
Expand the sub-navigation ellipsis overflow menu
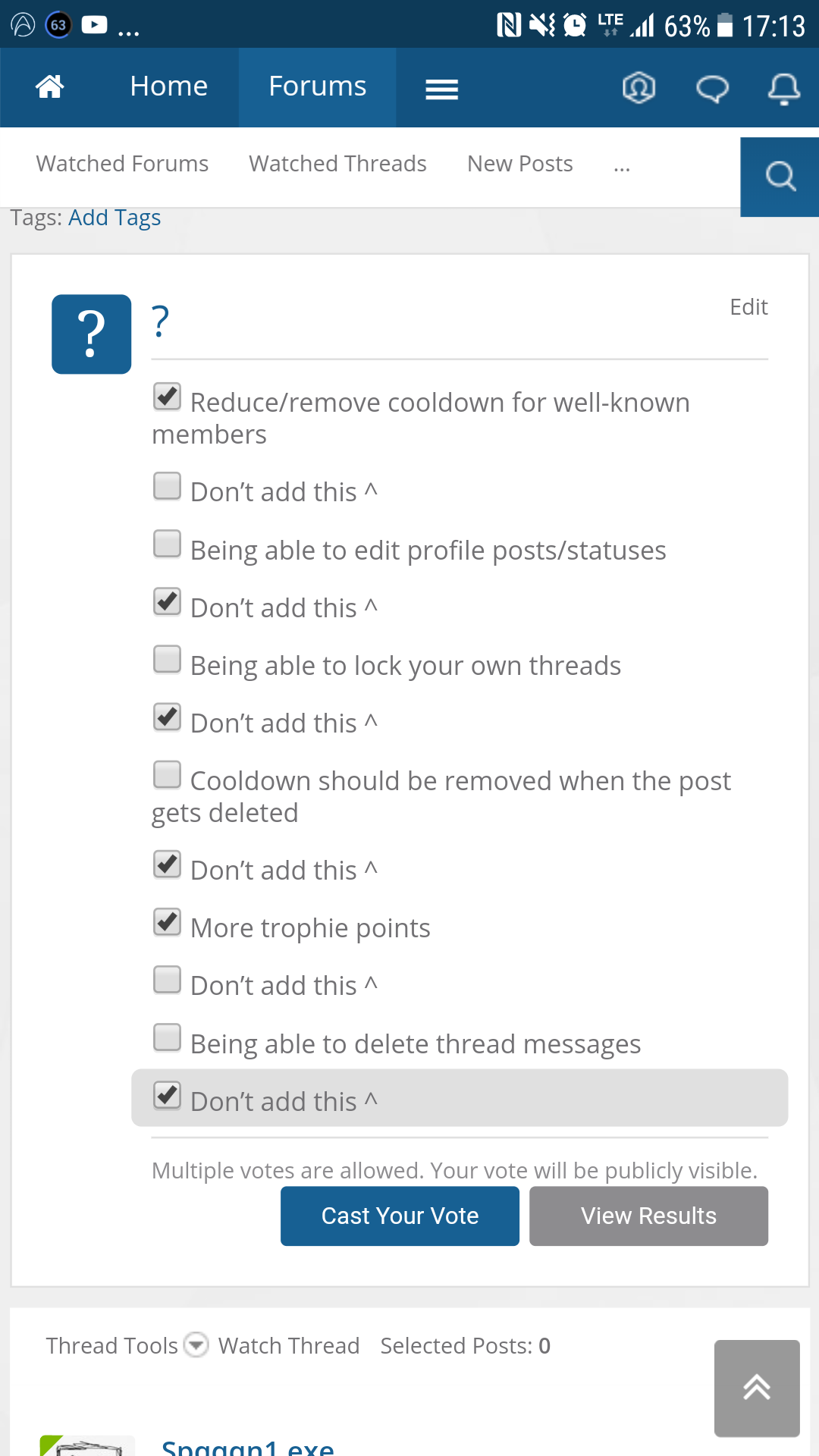point(622,166)
